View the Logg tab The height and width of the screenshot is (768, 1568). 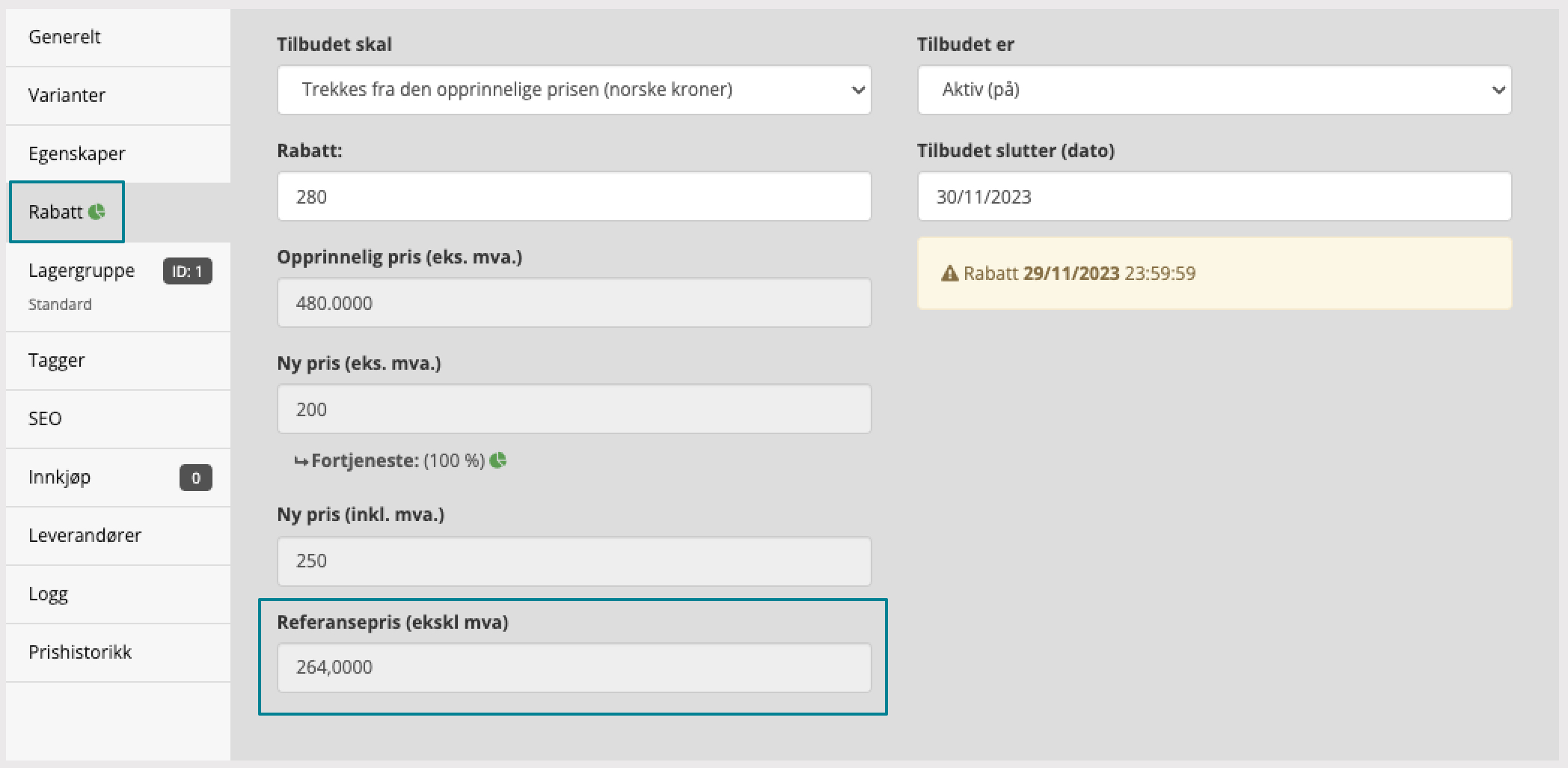point(48,594)
